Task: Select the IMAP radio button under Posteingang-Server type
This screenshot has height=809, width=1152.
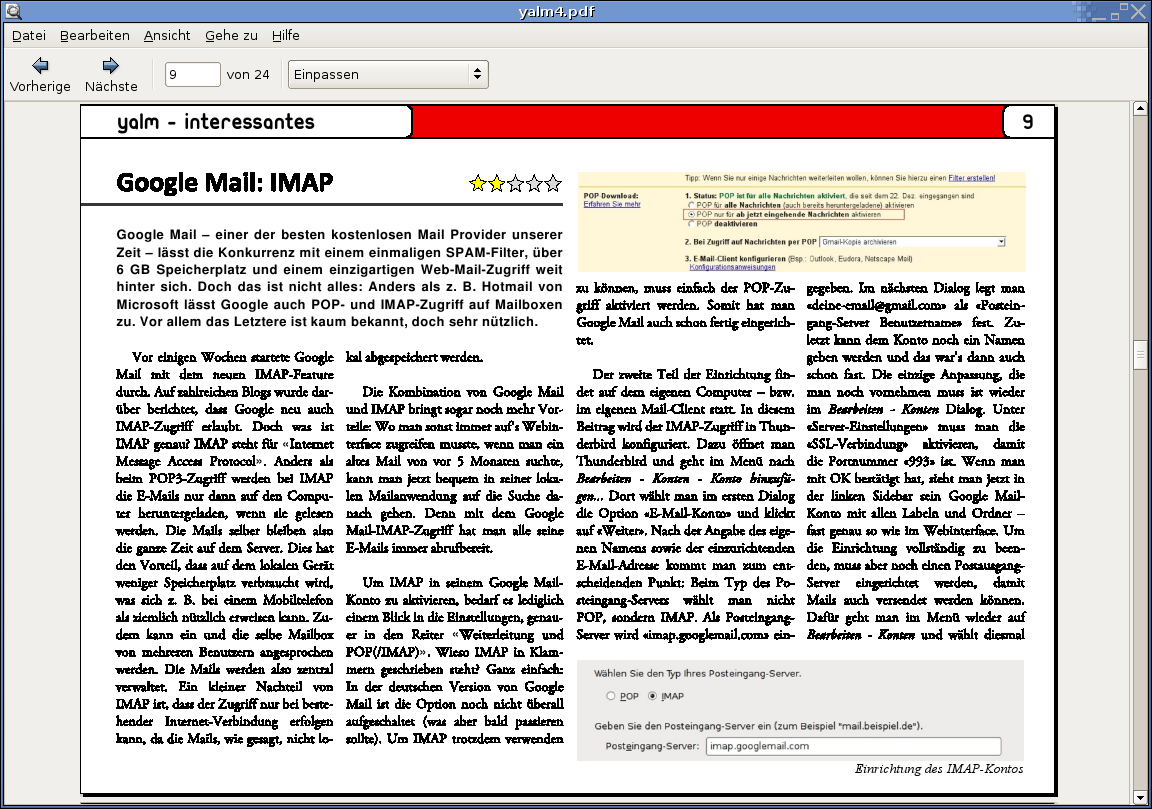Action: [x=652, y=696]
